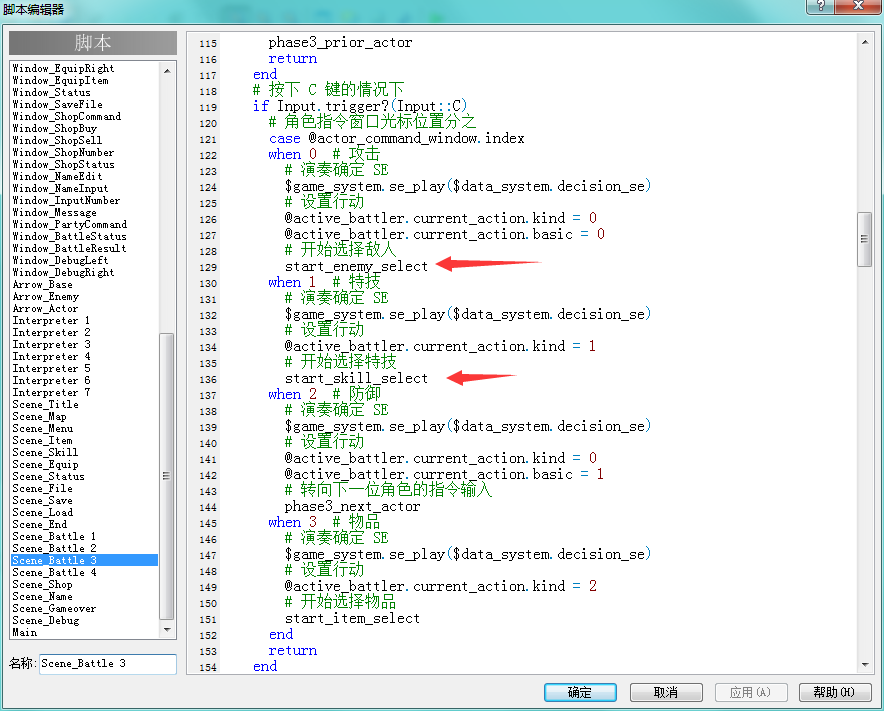The height and width of the screenshot is (711, 884).
Task: Click the phase3_next_actor code line
Action: point(352,507)
